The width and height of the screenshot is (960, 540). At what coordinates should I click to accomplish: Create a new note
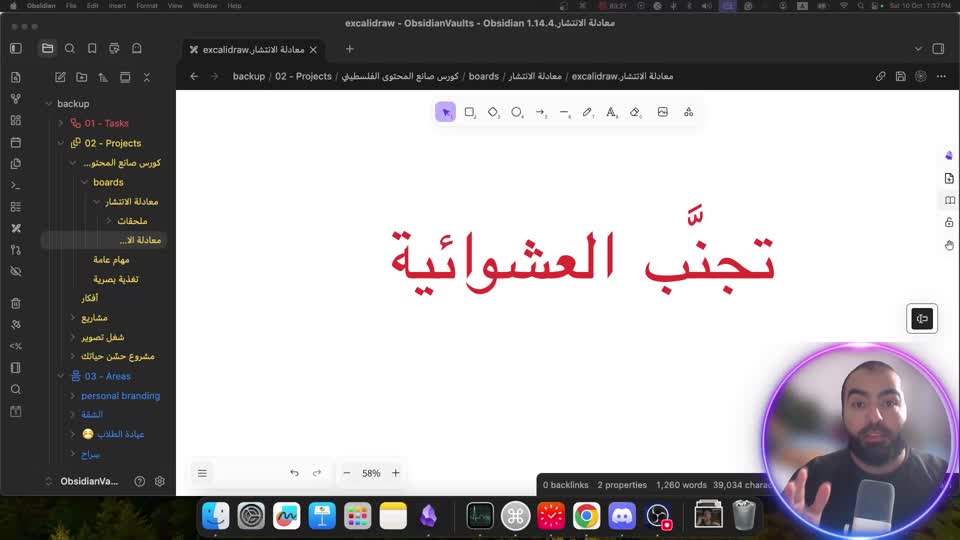(60, 77)
